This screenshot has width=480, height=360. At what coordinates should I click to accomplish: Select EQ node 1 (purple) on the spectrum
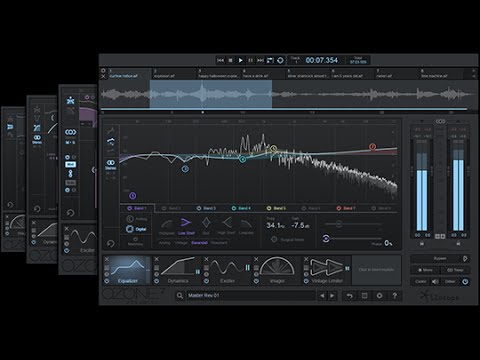133,196
